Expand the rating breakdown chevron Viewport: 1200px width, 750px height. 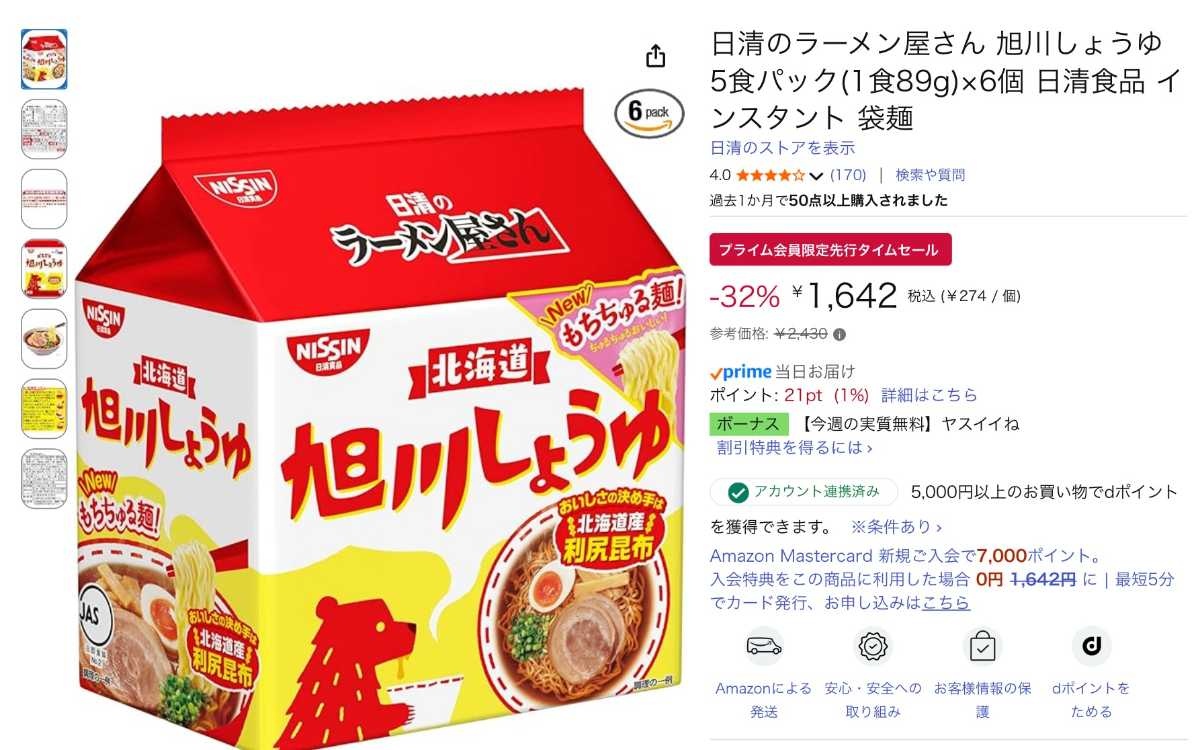[816, 176]
